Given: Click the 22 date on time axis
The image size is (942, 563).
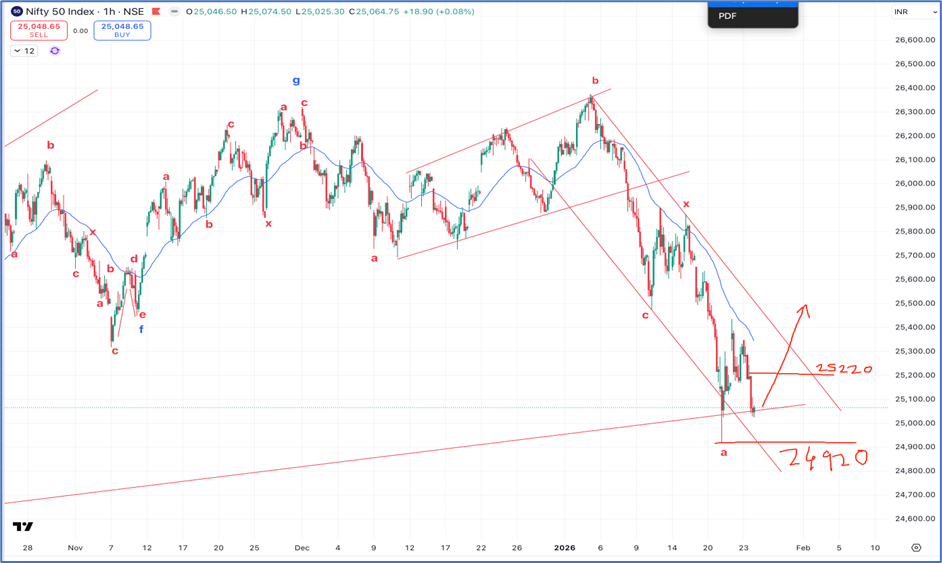Looking at the screenshot, I should [481, 548].
